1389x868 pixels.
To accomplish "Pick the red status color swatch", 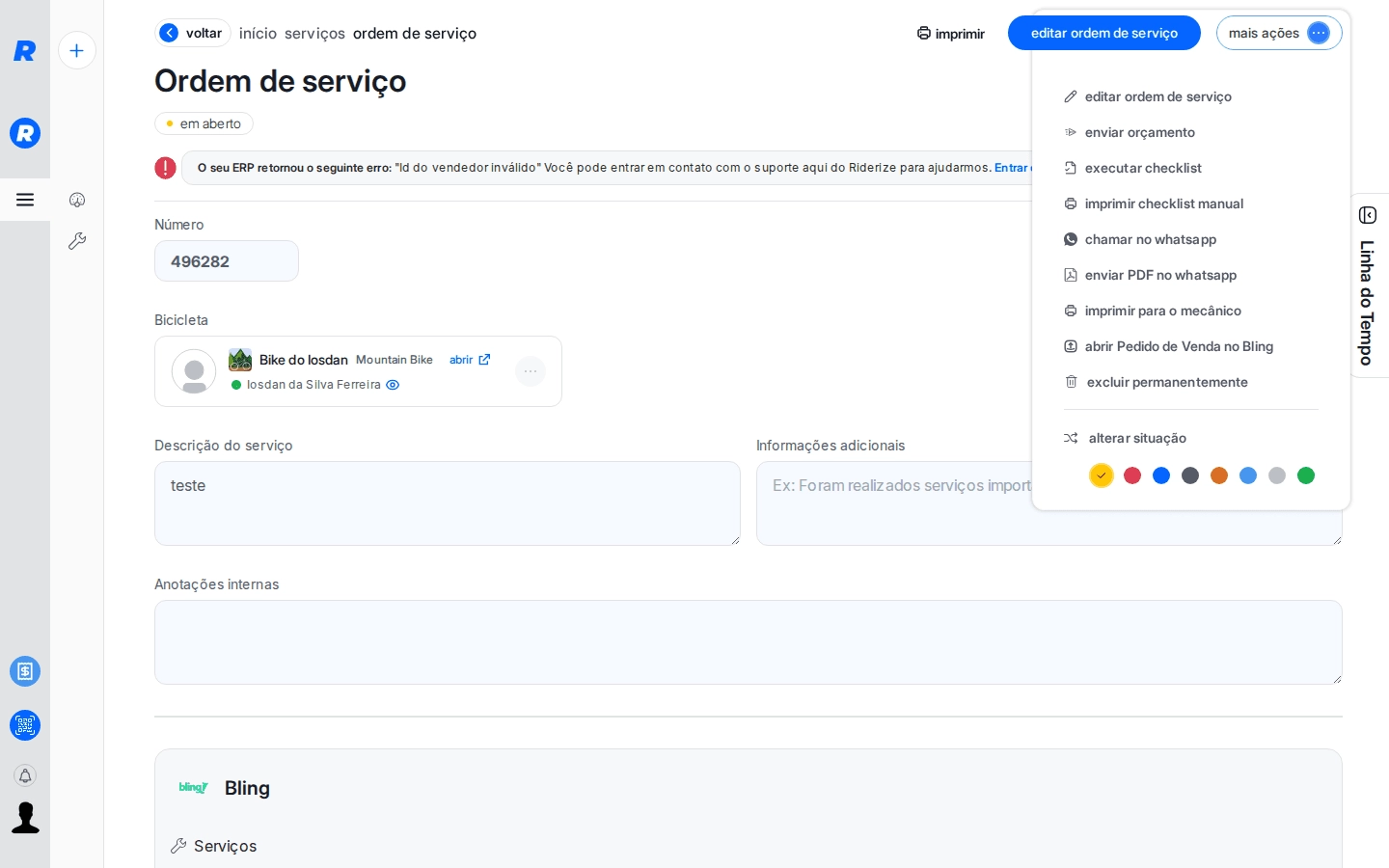I will coord(1132,475).
